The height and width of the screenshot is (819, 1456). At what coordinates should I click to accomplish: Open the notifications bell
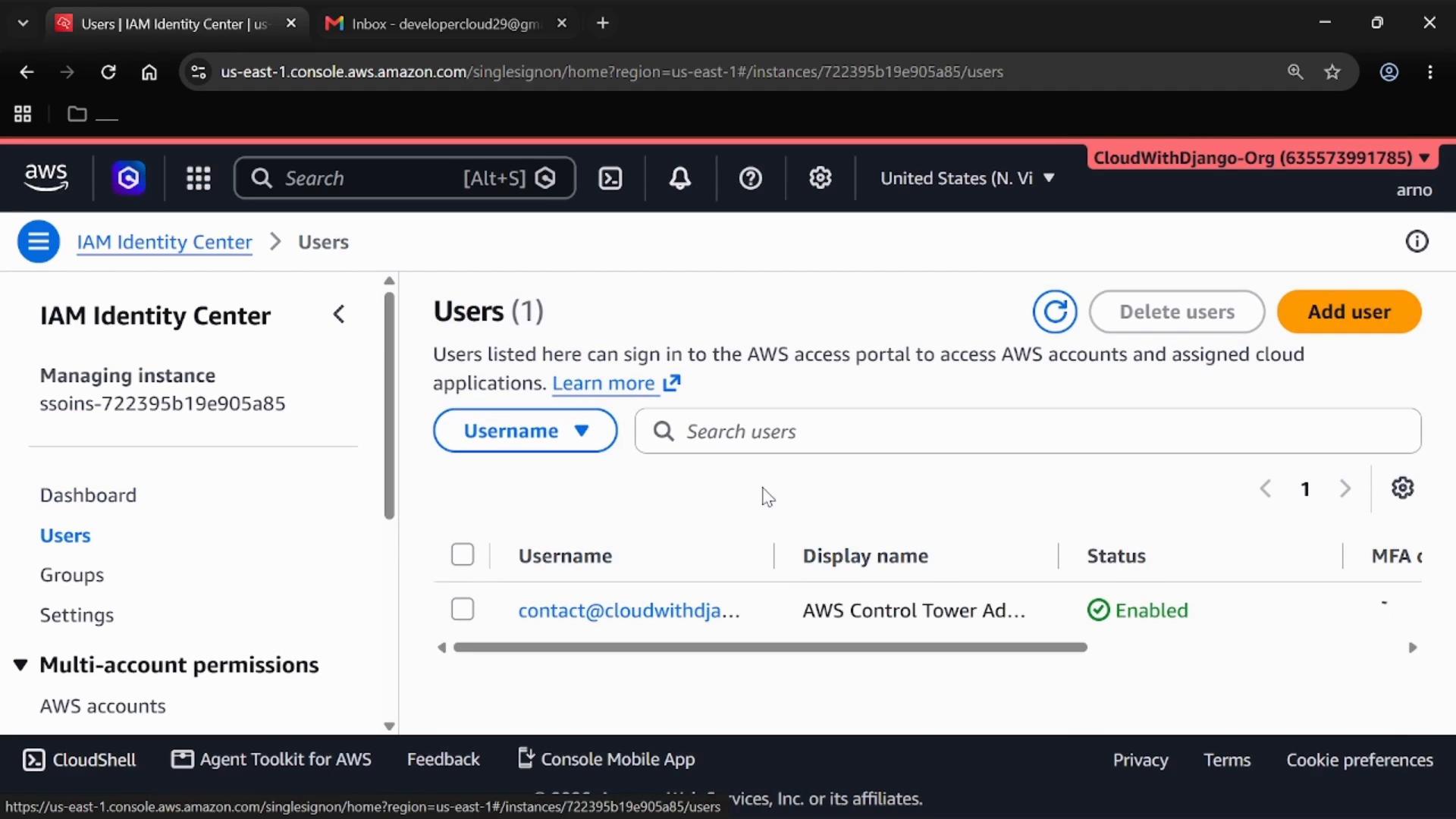(x=680, y=178)
